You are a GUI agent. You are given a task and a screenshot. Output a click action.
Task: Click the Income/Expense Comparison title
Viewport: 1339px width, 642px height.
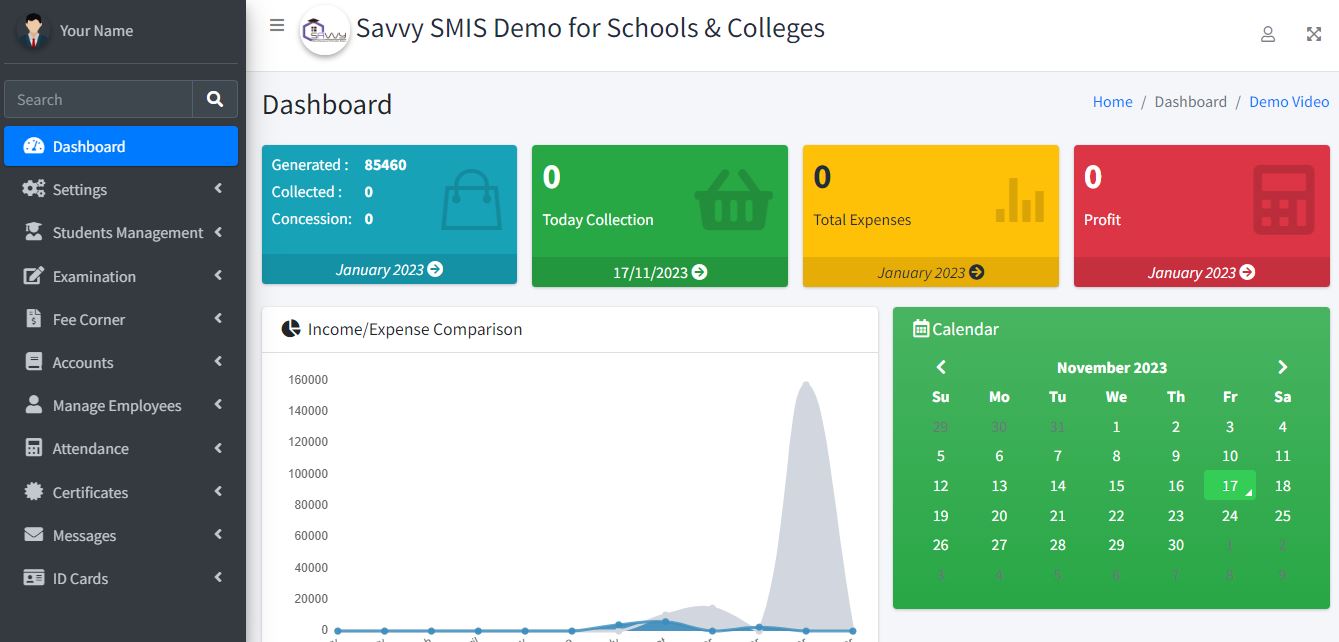pos(415,329)
